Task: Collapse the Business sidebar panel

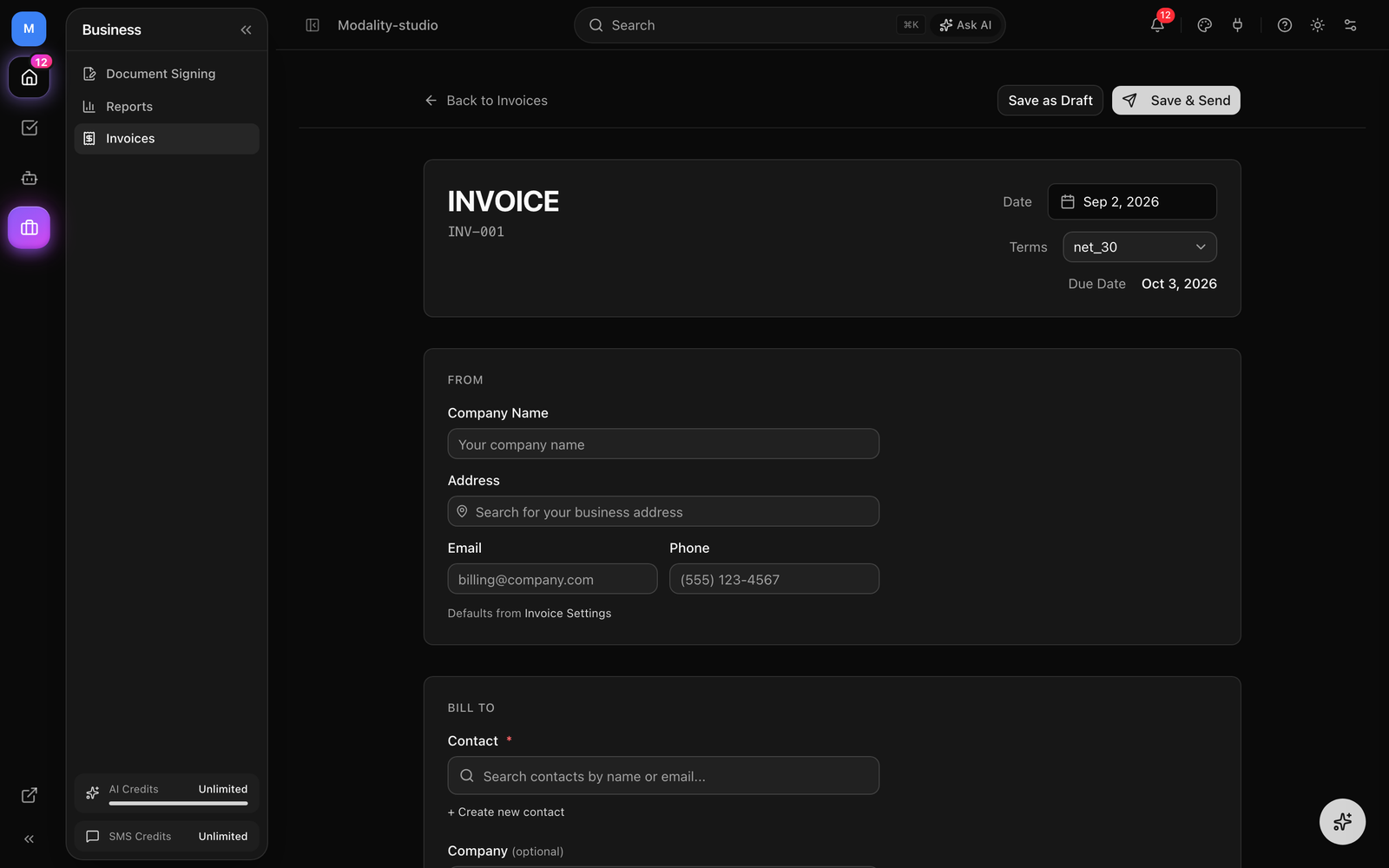Action: 246,30
